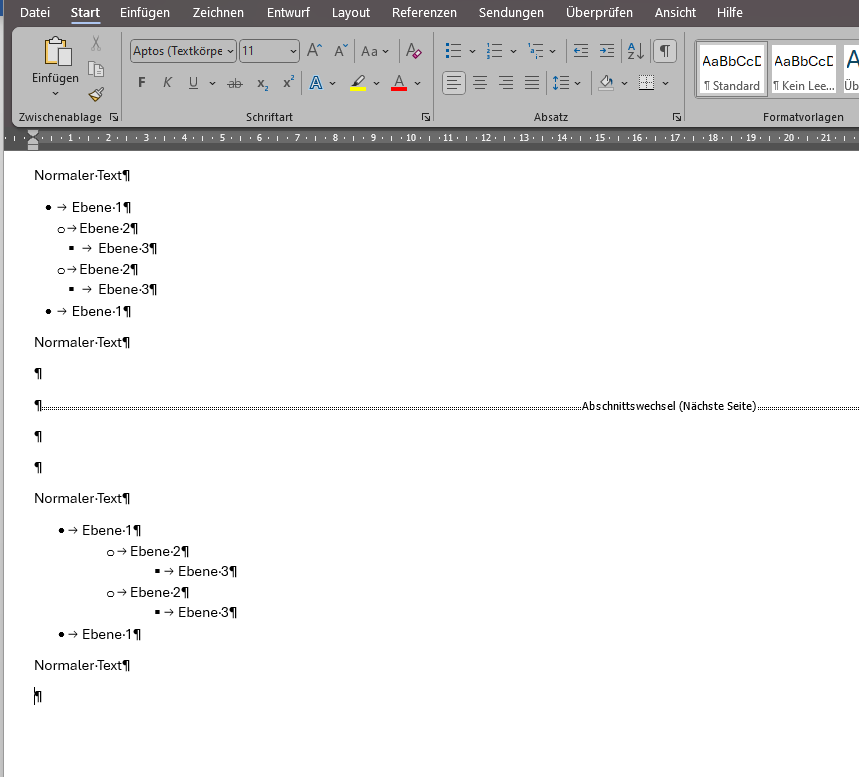Toggle subscript formatting
This screenshot has height=777, width=859.
tap(262, 83)
